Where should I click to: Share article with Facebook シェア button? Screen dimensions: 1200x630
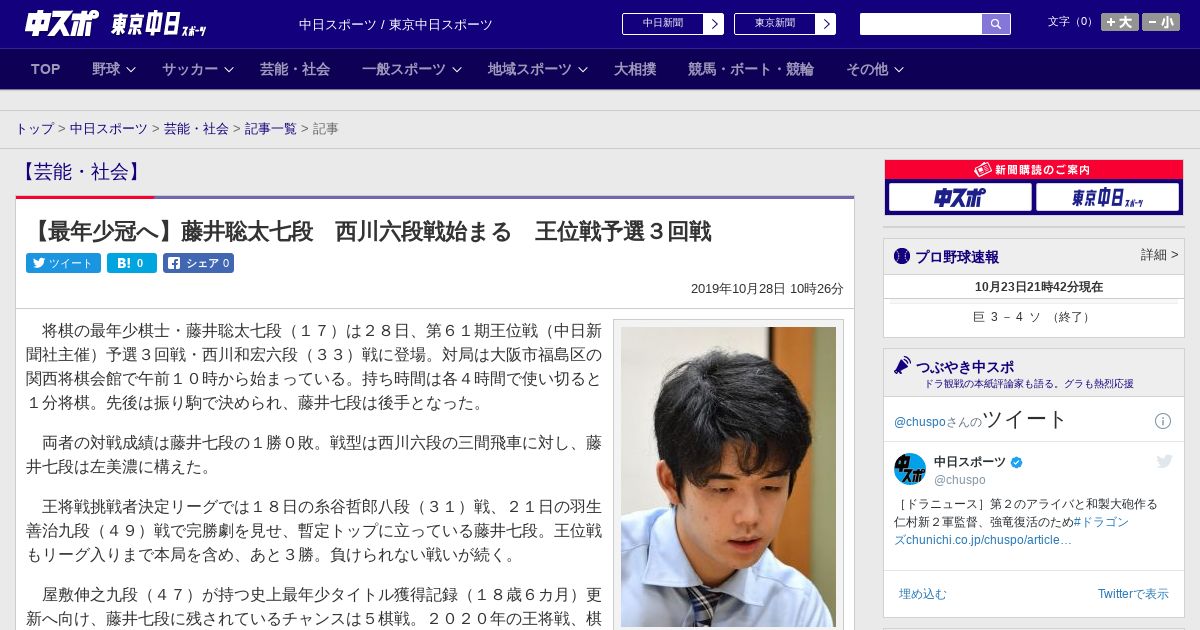[198, 263]
